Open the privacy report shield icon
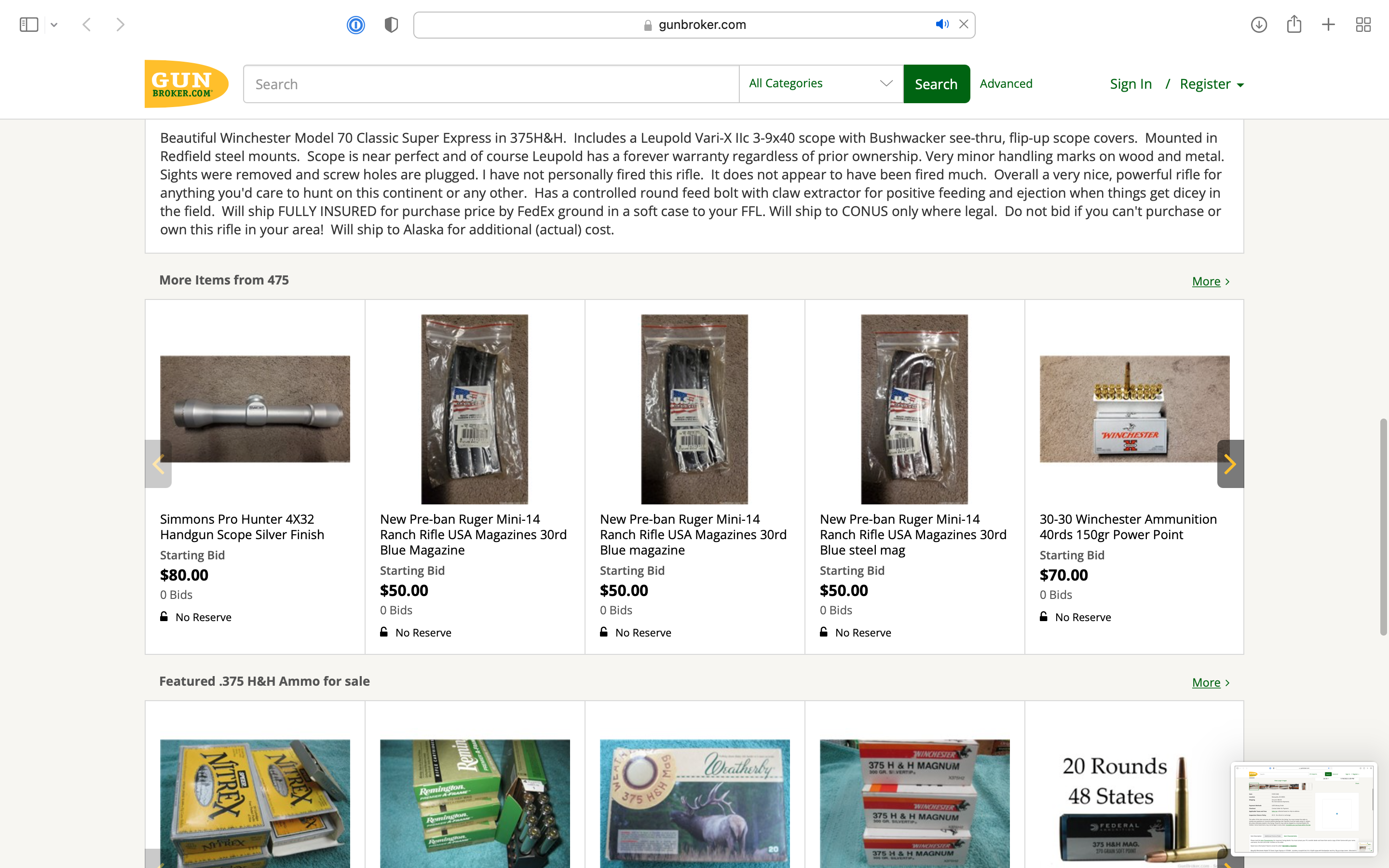Image resolution: width=1389 pixels, height=868 pixels. [392, 25]
